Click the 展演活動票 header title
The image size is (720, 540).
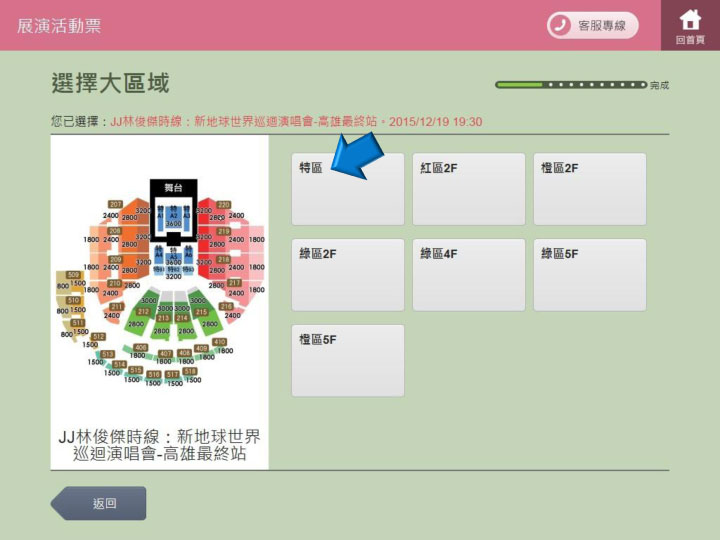click(59, 26)
